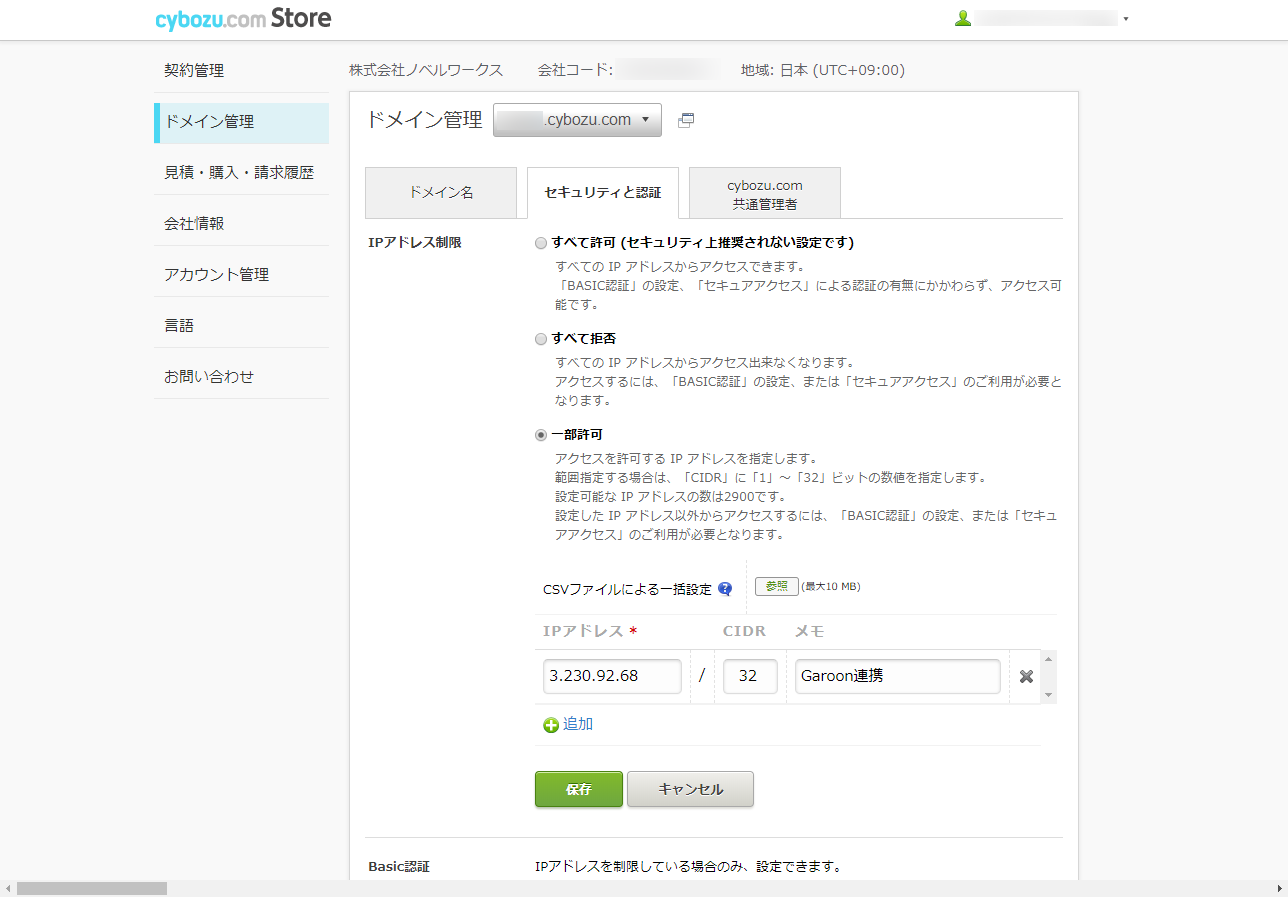Select ドメイン管理 in the sidebar

point(241,122)
